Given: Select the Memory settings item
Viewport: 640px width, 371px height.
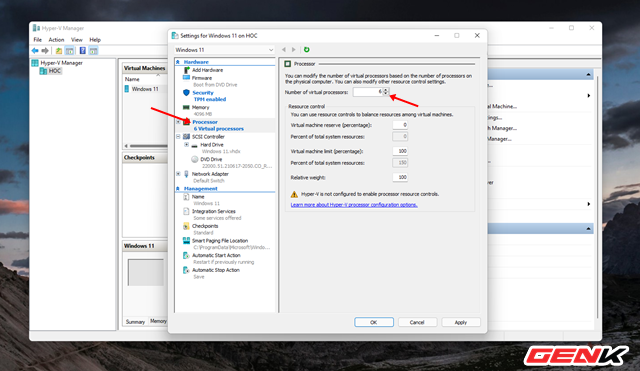Looking at the screenshot, I should (x=200, y=107).
